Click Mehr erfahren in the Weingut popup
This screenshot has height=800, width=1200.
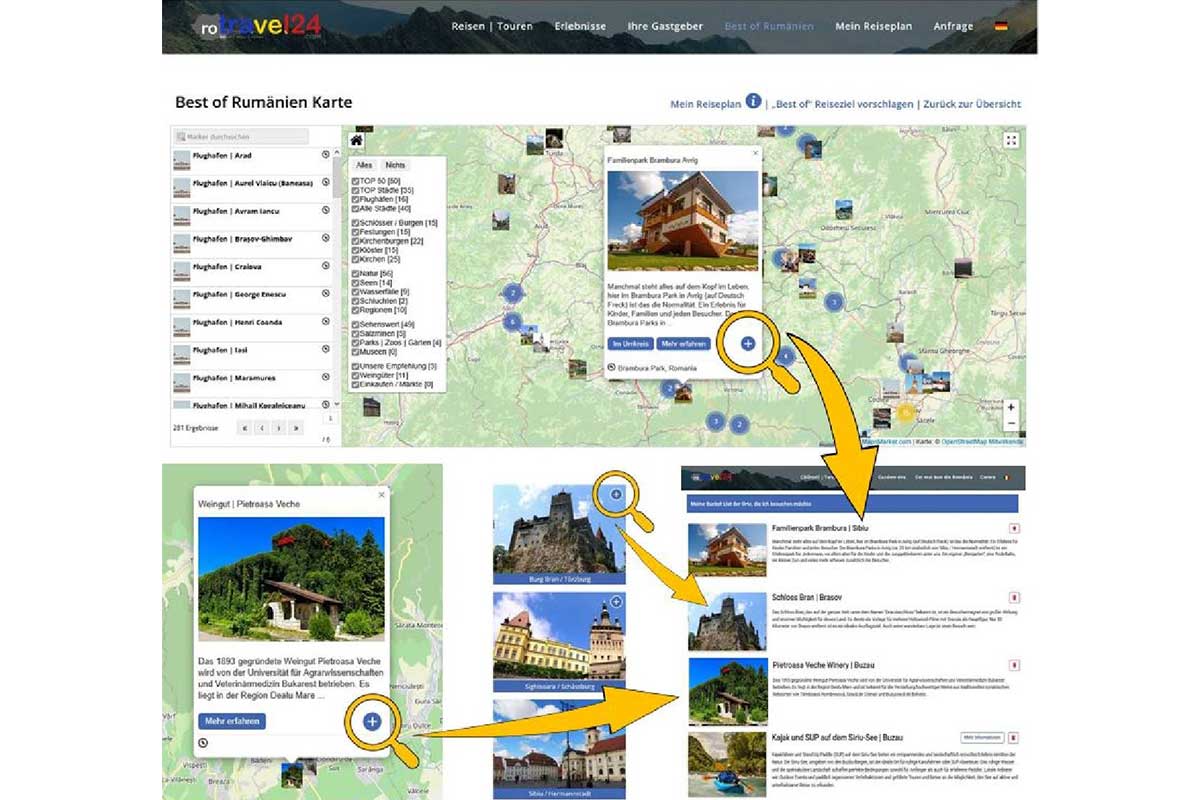tap(232, 721)
